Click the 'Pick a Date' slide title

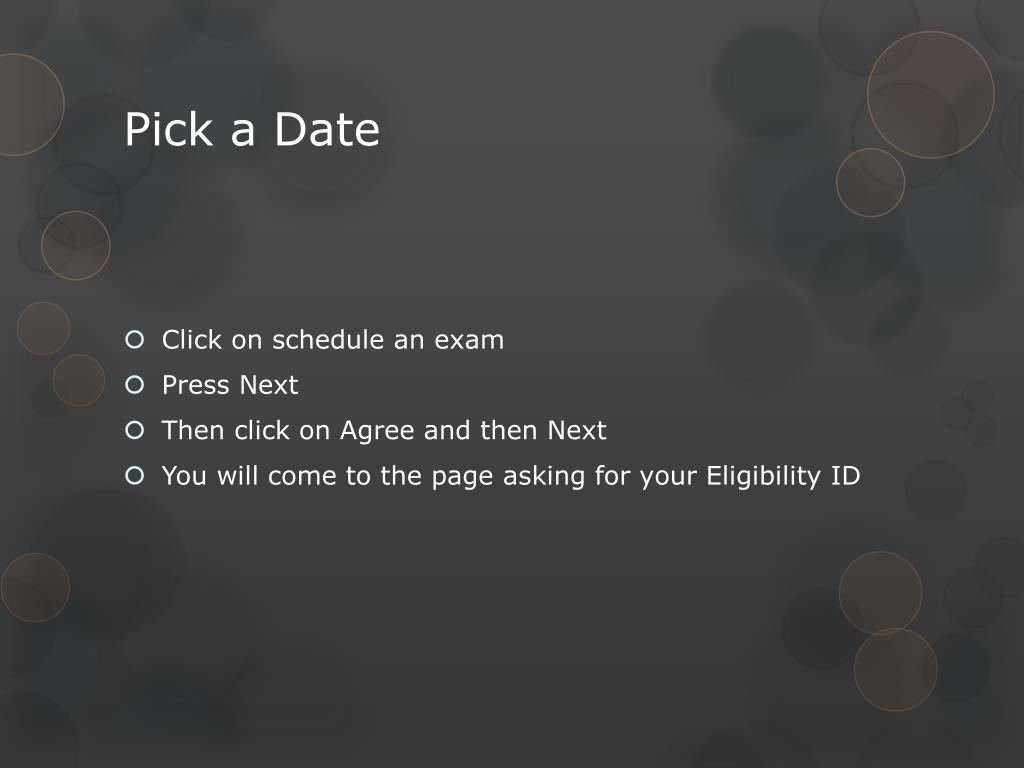coord(252,129)
